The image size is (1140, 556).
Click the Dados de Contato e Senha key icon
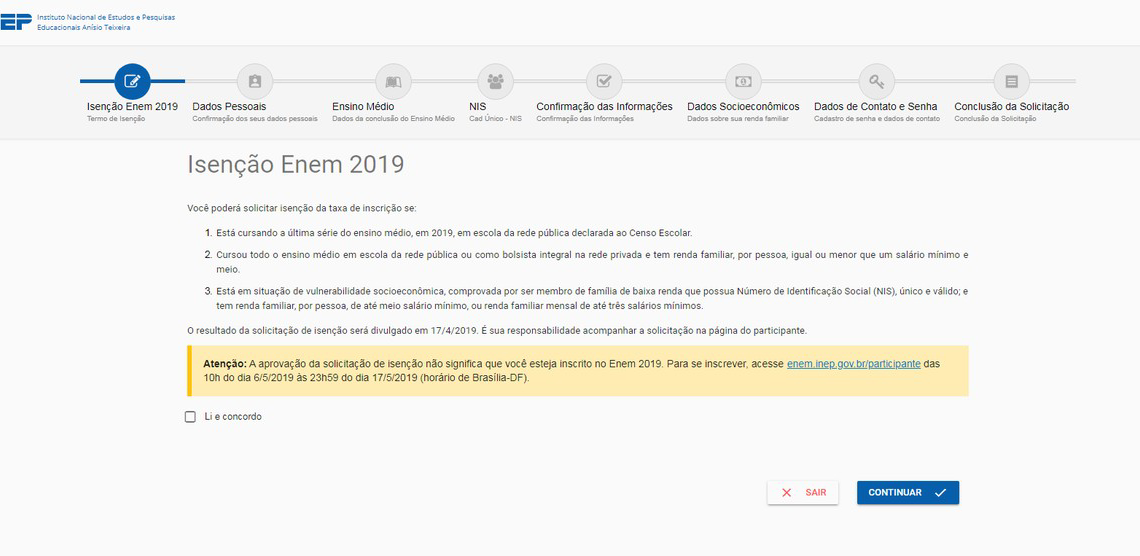(876, 81)
